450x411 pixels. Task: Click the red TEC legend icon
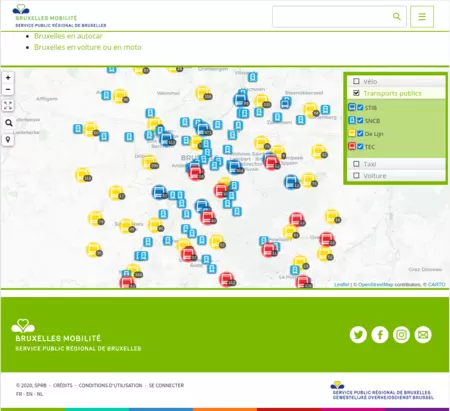click(352, 146)
